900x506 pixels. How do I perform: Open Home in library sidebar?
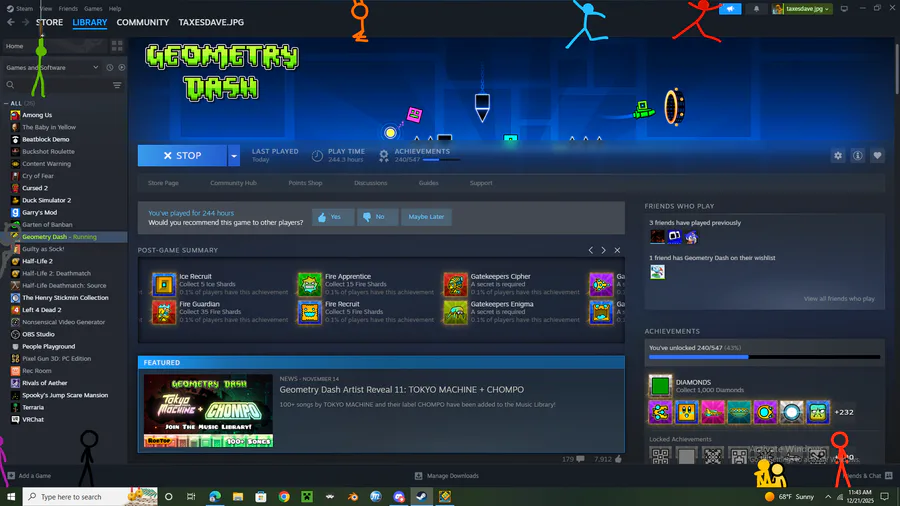[54, 46]
